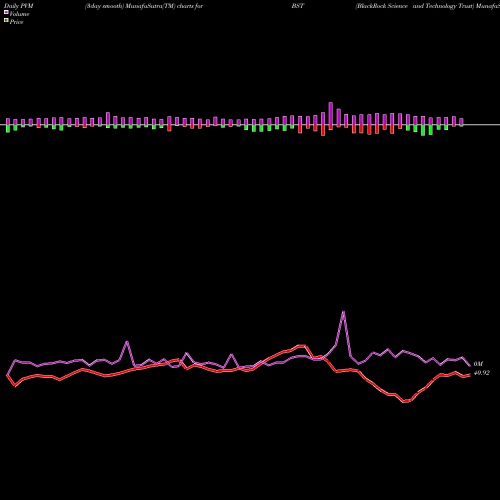The image size is (500, 500).
Task: Click the lowest dip of the red price line
Action: [406, 402]
